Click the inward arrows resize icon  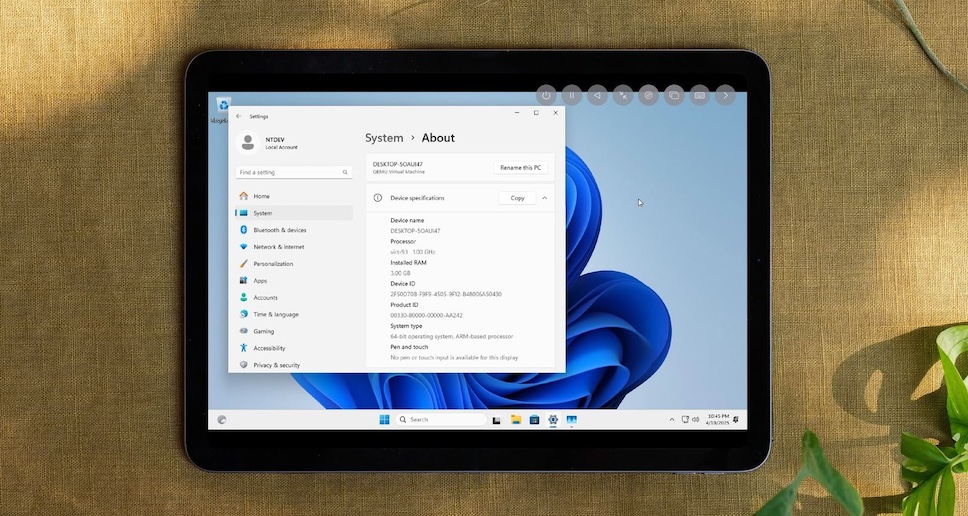point(623,96)
